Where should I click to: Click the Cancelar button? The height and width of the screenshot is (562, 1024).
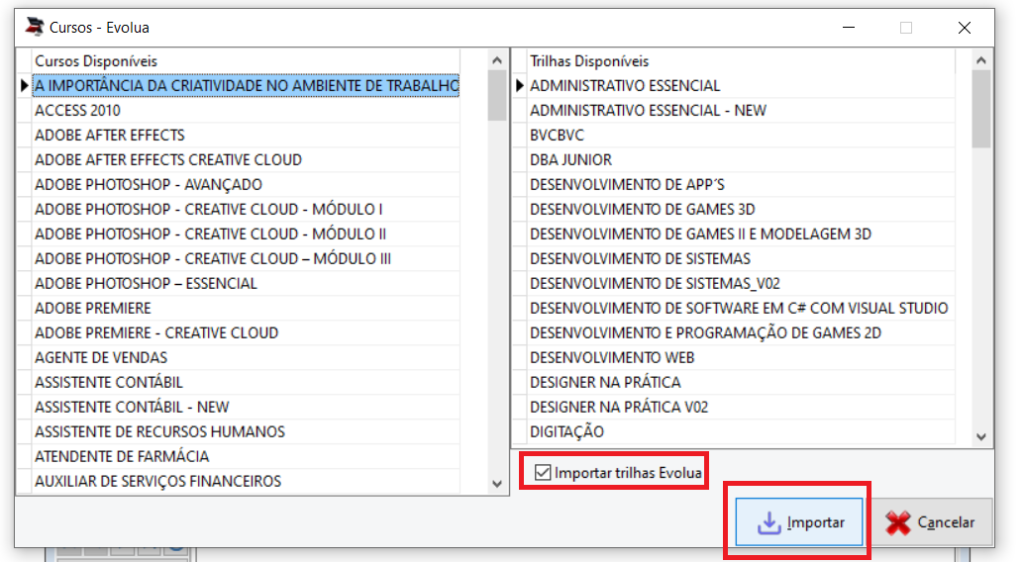(931, 522)
